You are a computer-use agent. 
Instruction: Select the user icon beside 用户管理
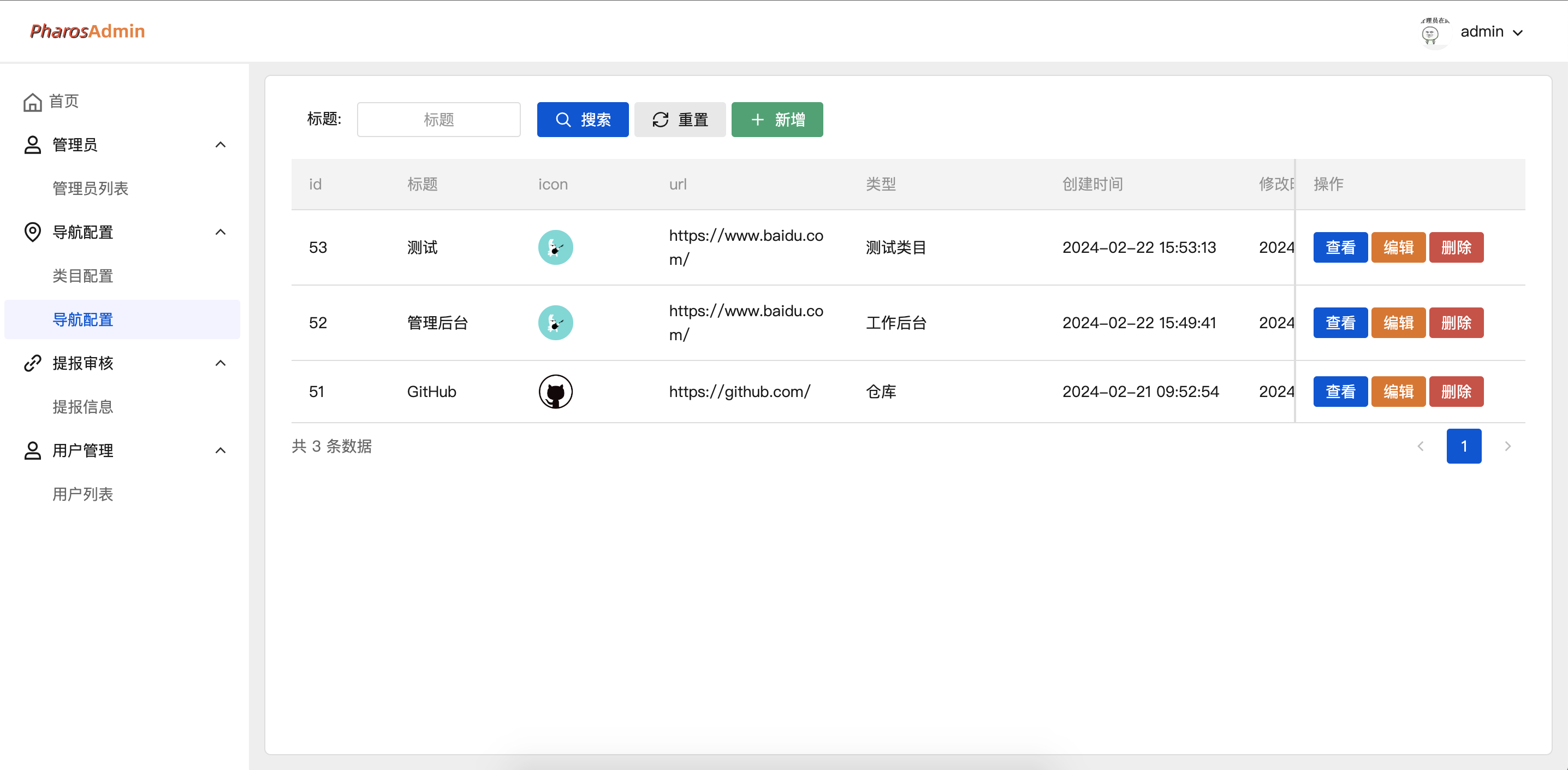tap(33, 451)
